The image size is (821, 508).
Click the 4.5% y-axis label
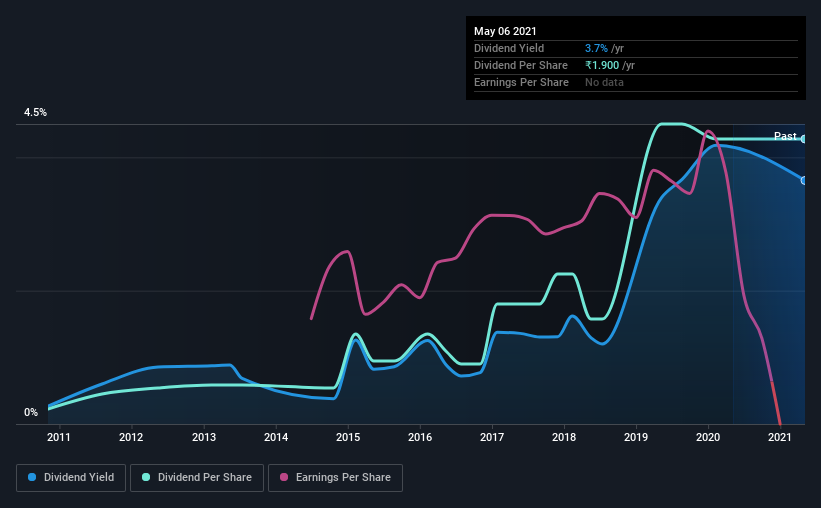tap(35, 113)
